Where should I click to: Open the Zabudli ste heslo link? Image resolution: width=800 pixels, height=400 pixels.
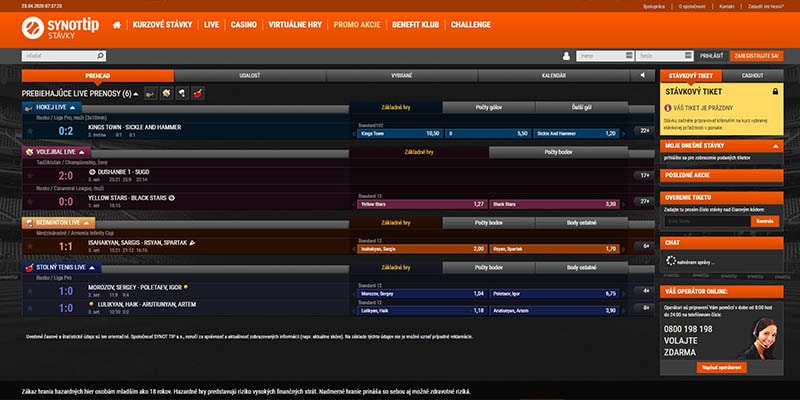pos(765,7)
